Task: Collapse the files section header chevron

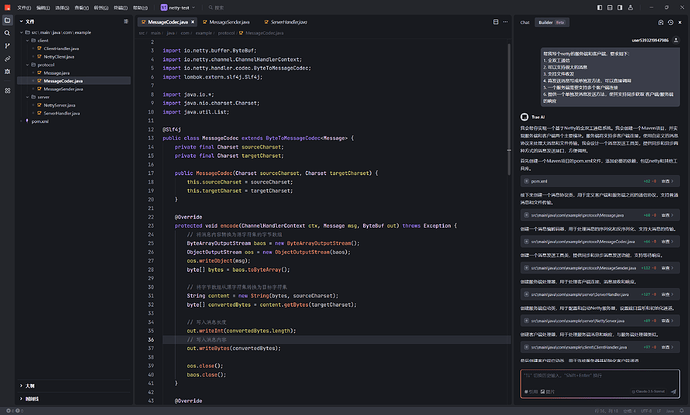Action: [21, 21]
